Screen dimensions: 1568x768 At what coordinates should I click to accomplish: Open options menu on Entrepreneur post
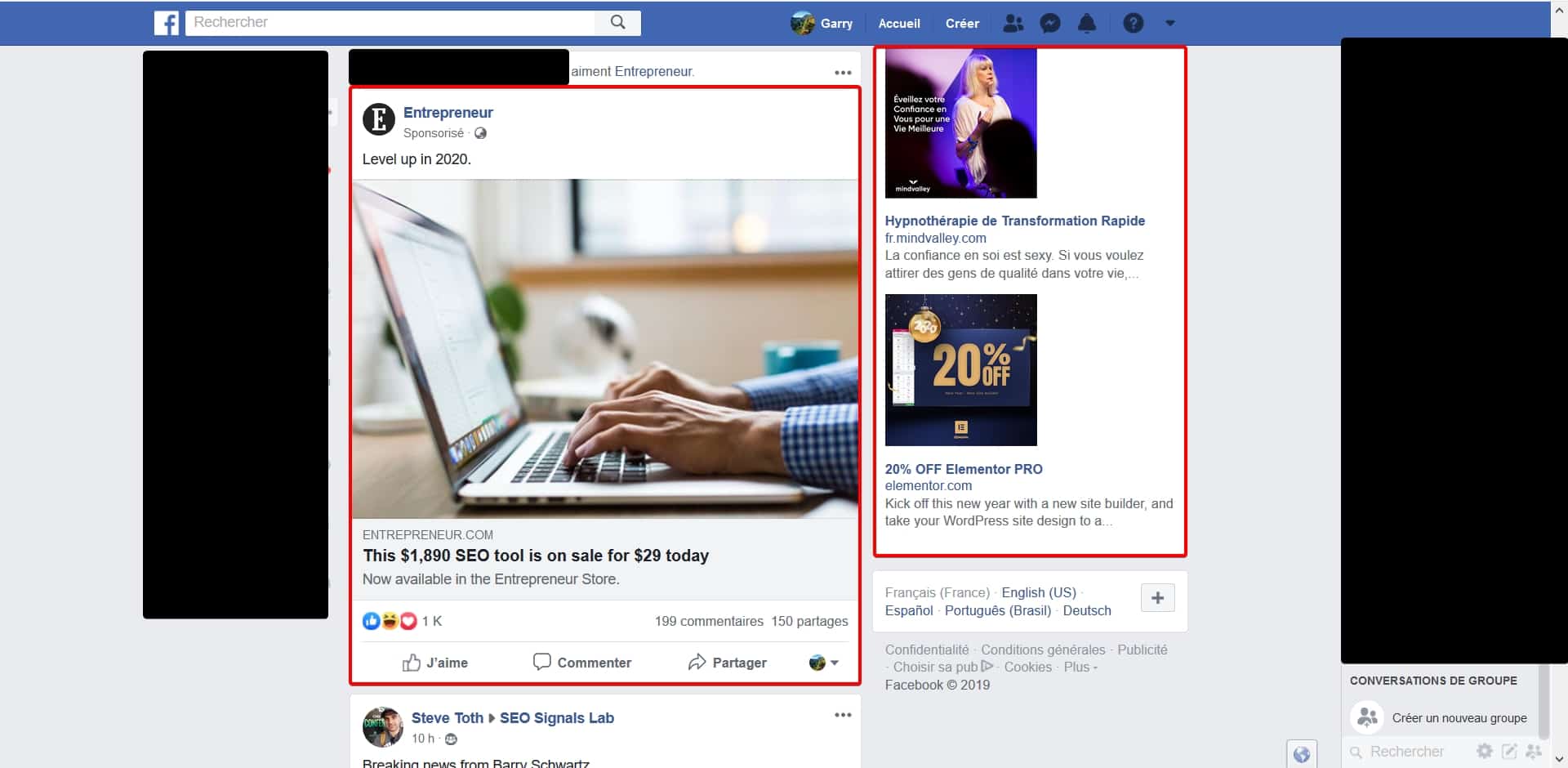(x=843, y=73)
